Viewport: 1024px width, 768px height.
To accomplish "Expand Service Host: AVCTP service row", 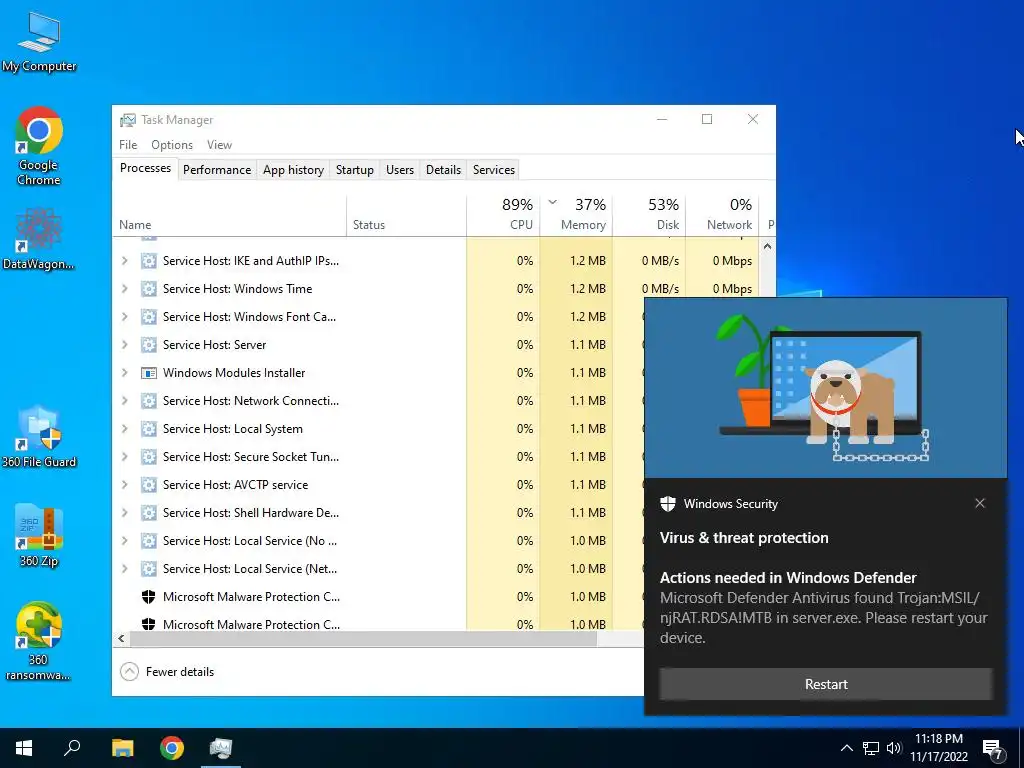I will coord(124,485).
